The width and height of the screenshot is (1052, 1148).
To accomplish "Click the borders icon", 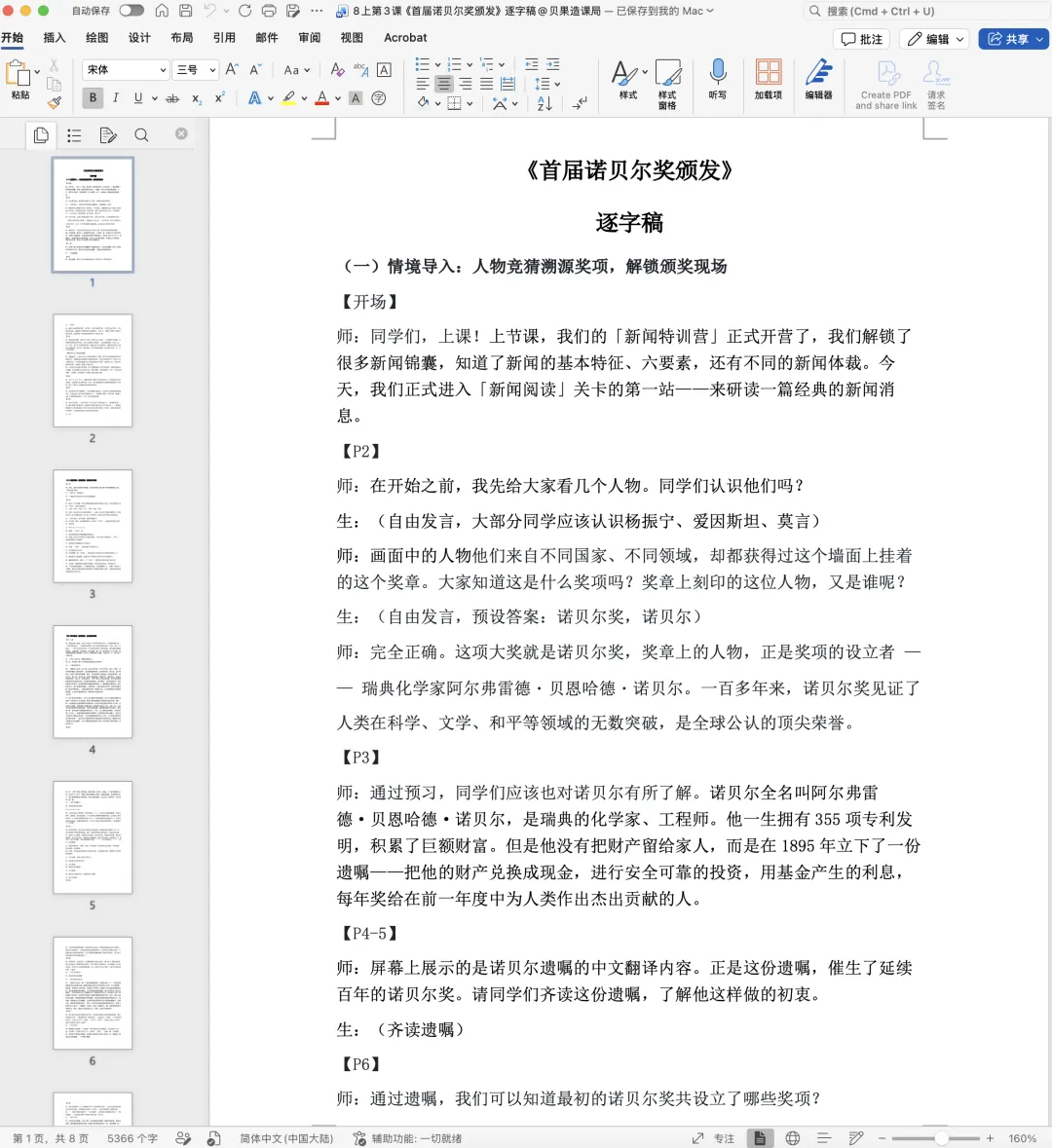I will (454, 103).
